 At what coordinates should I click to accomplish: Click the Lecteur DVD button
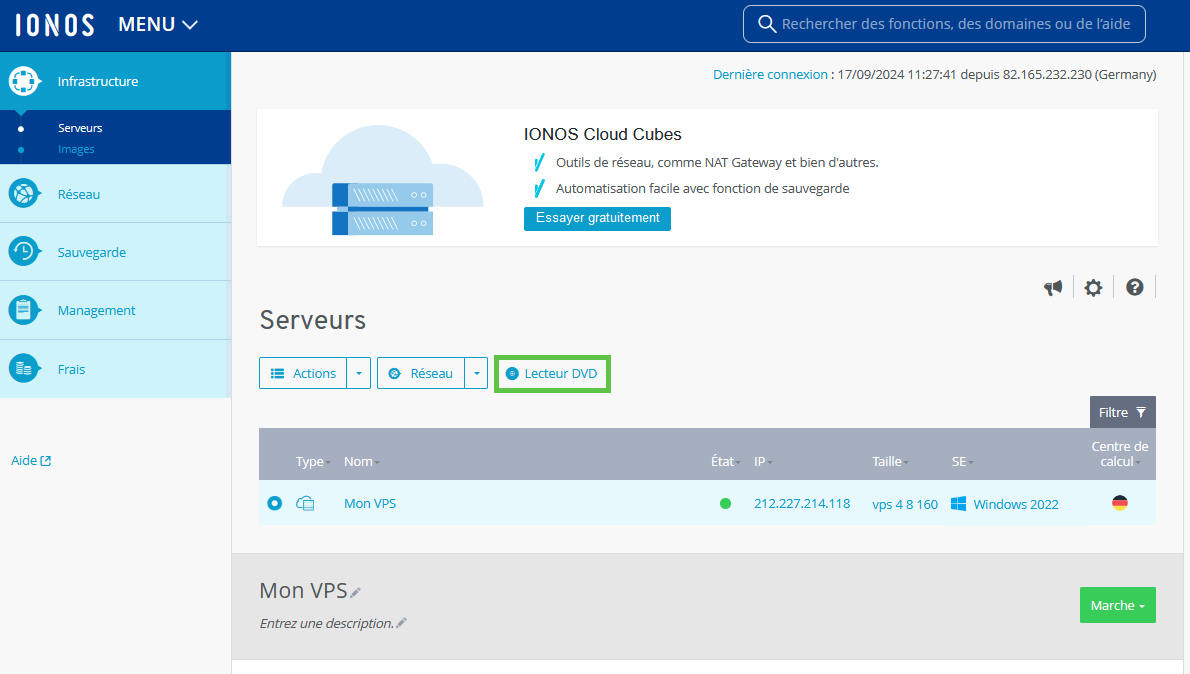(x=552, y=373)
